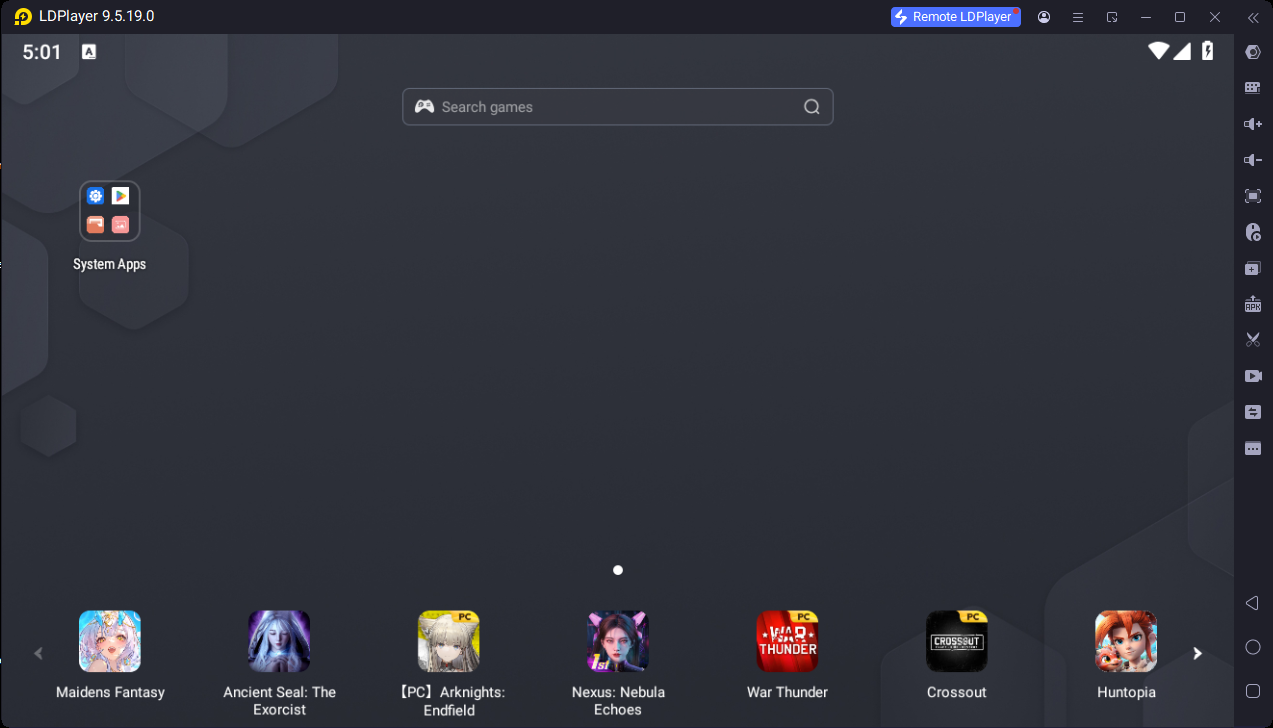Click the cellular signal status icon
The width and height of the screenshot is (1273, 728).
click(1182, 51)
